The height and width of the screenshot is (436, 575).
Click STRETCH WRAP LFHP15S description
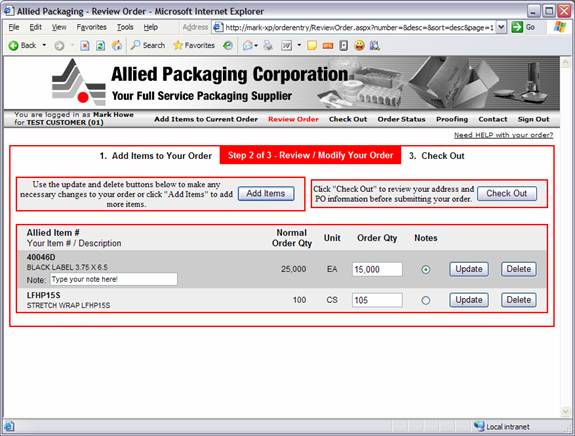point(68,305)
